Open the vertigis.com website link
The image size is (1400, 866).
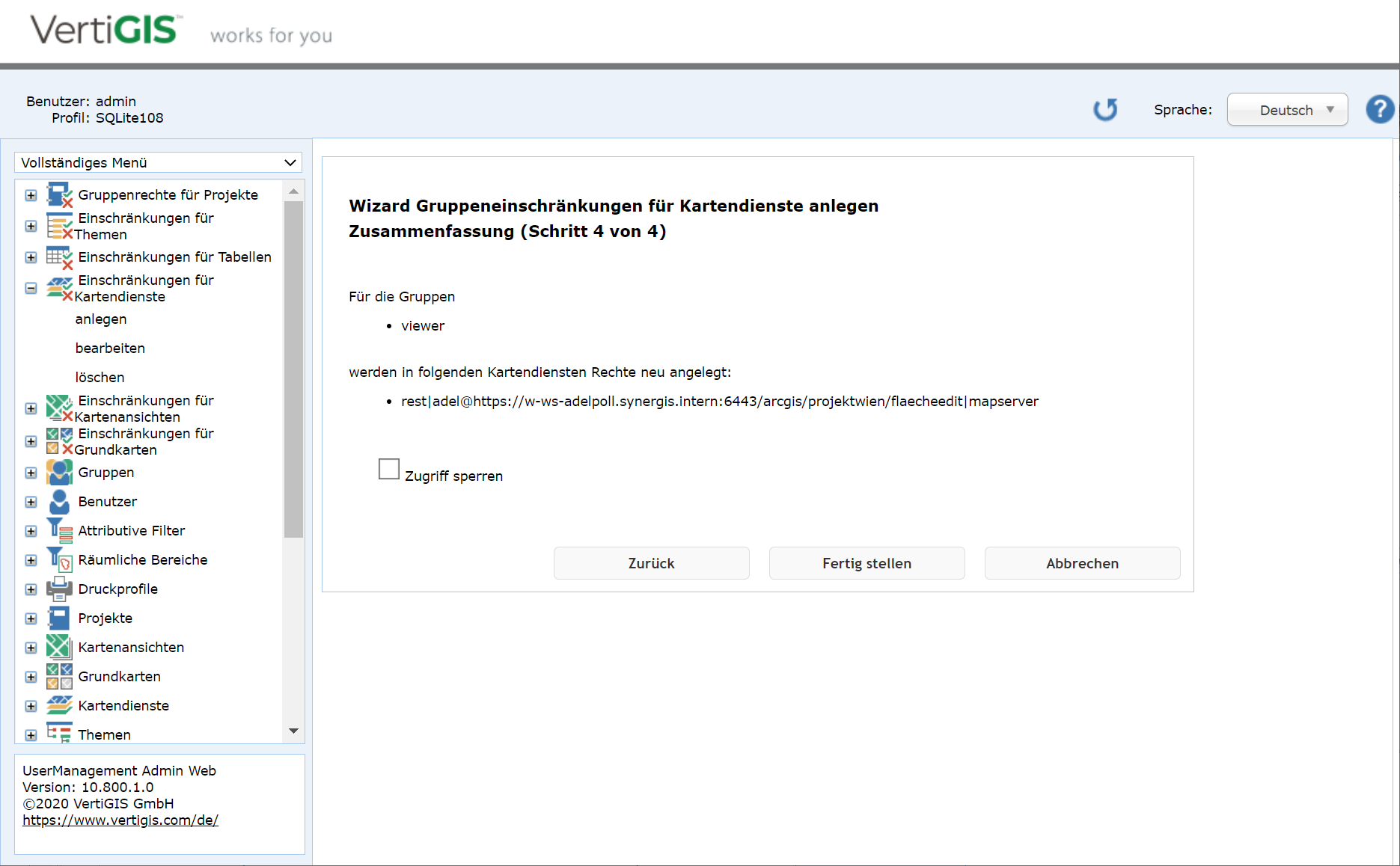tap(120, 820)
